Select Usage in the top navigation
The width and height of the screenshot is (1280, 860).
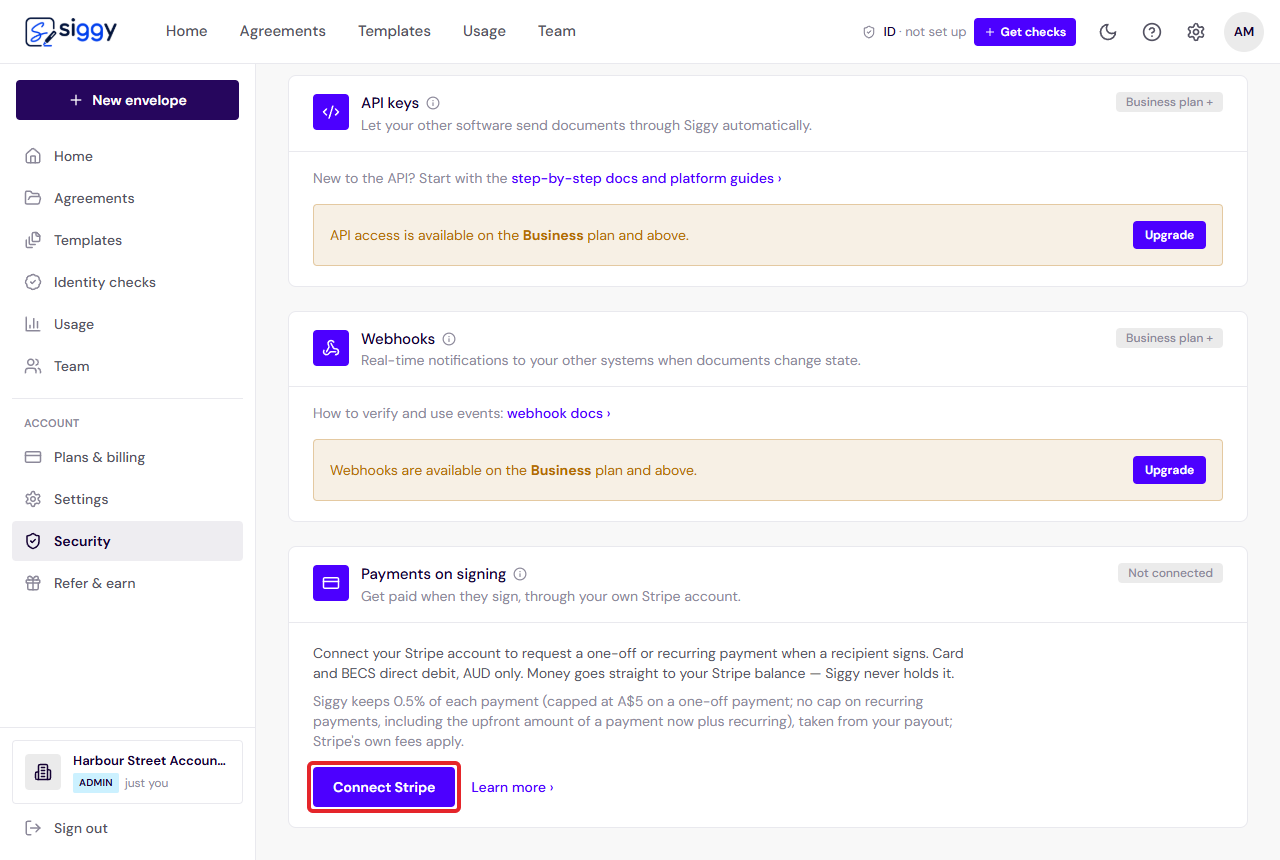484,31
